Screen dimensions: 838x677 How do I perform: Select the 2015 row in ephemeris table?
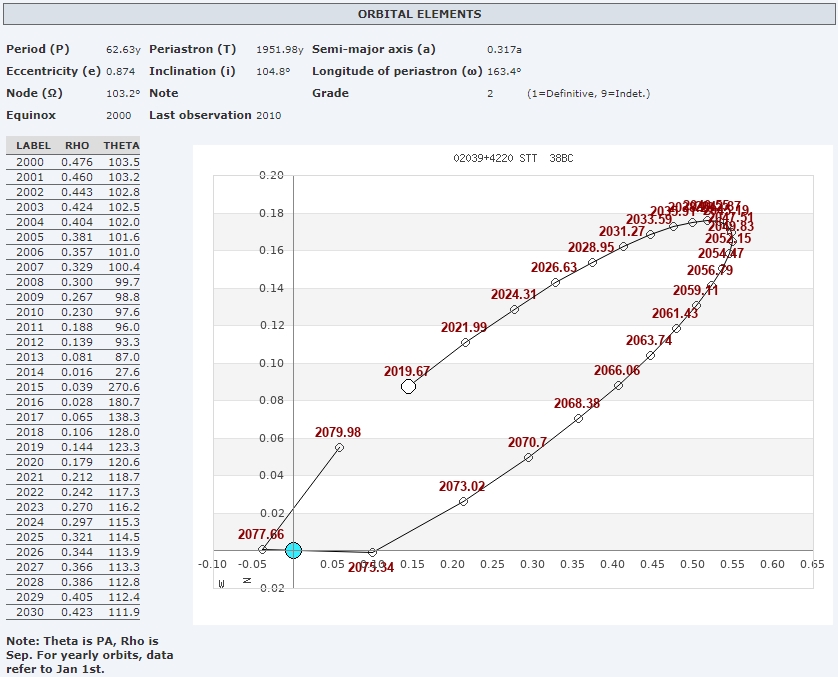click(73, 387)
